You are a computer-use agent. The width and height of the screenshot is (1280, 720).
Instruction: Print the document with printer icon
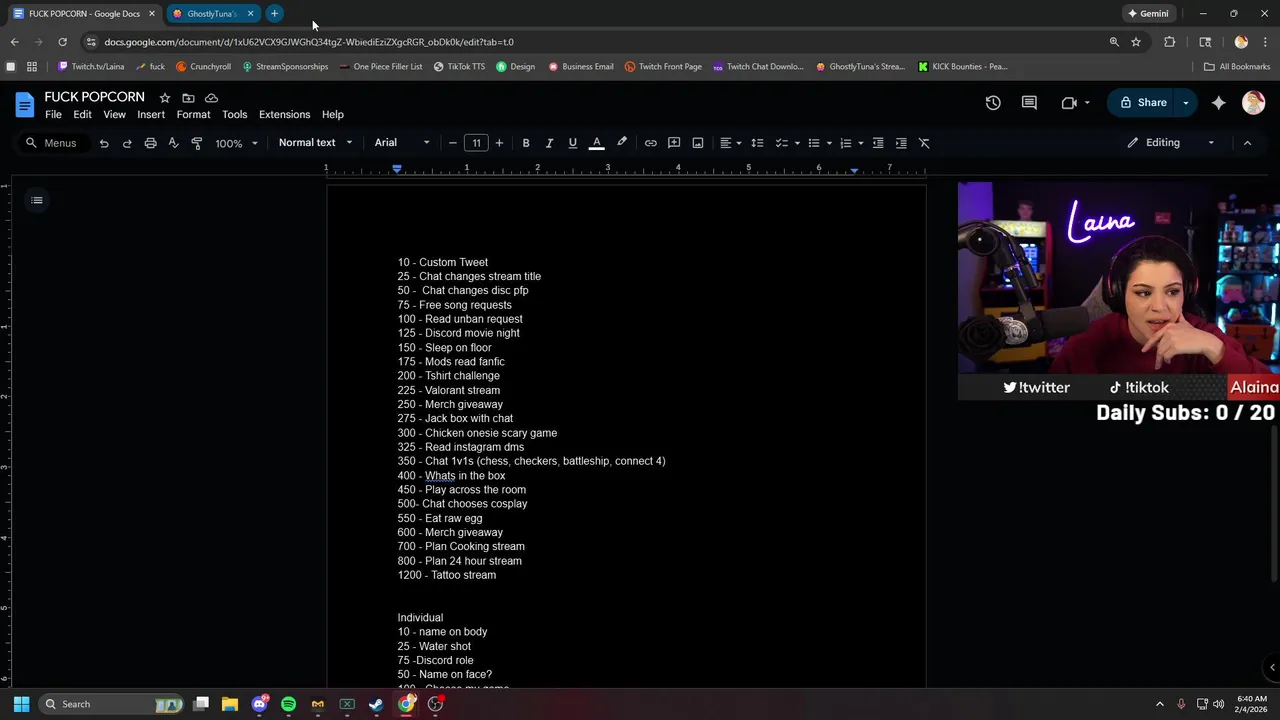click(150, 143)
